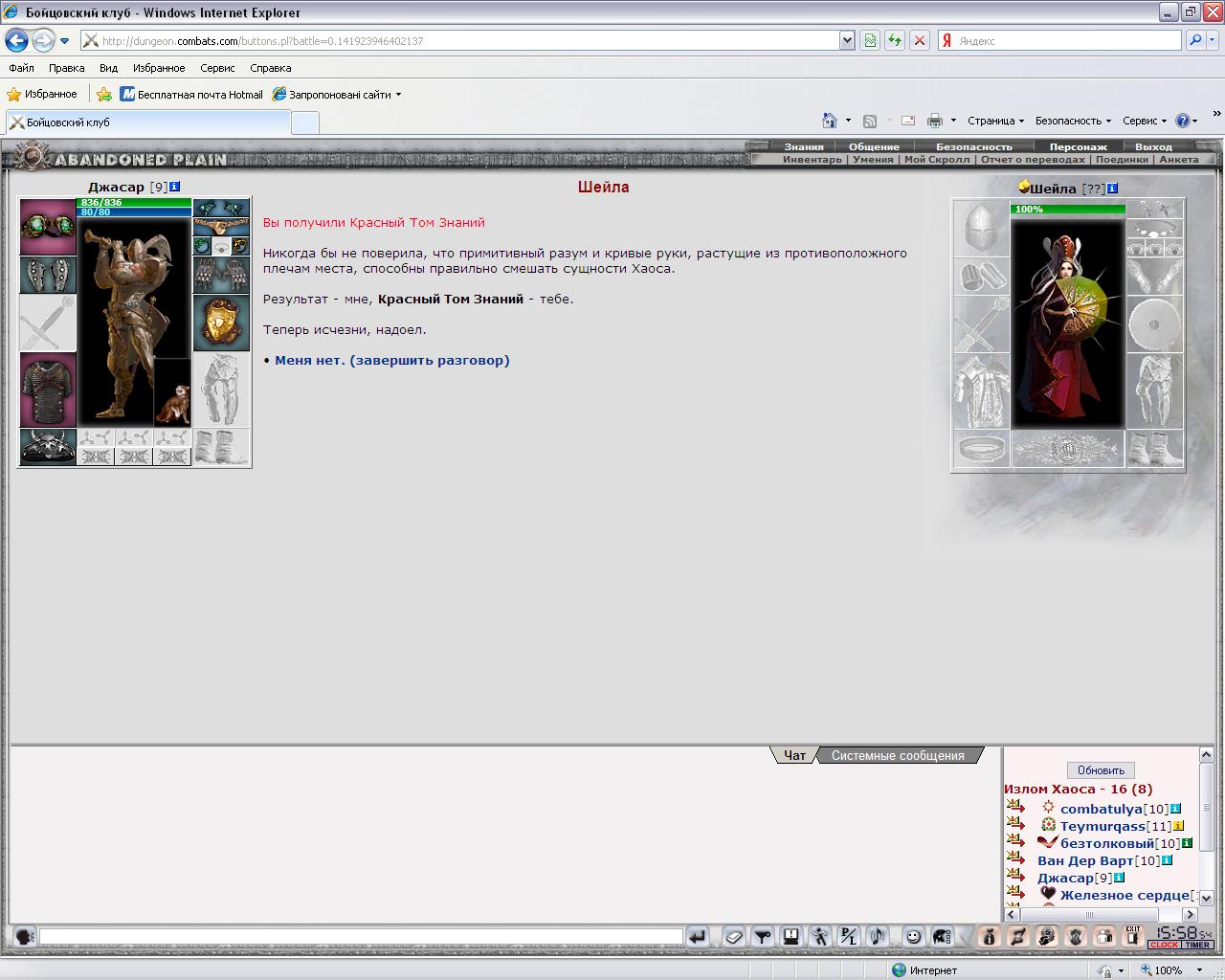Click the pink two-figures icon beside EXIT
Image resolution: width=1225 pixels, height=980 pixels.
pos(1104,937)
